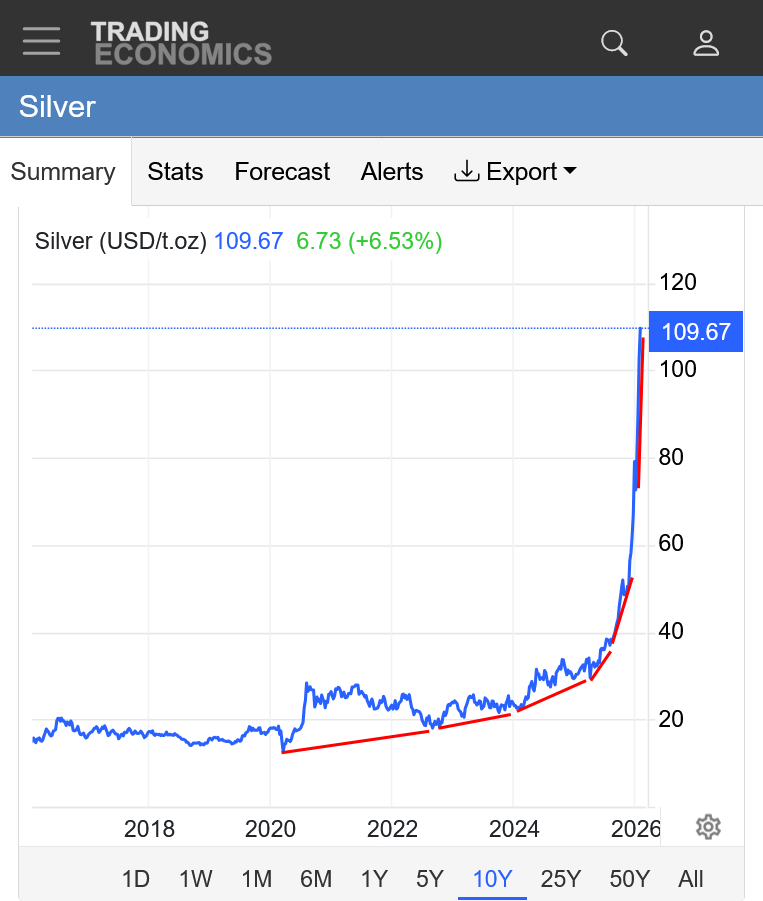
Task: Show full history with All
Action: (x=691, y=879)
